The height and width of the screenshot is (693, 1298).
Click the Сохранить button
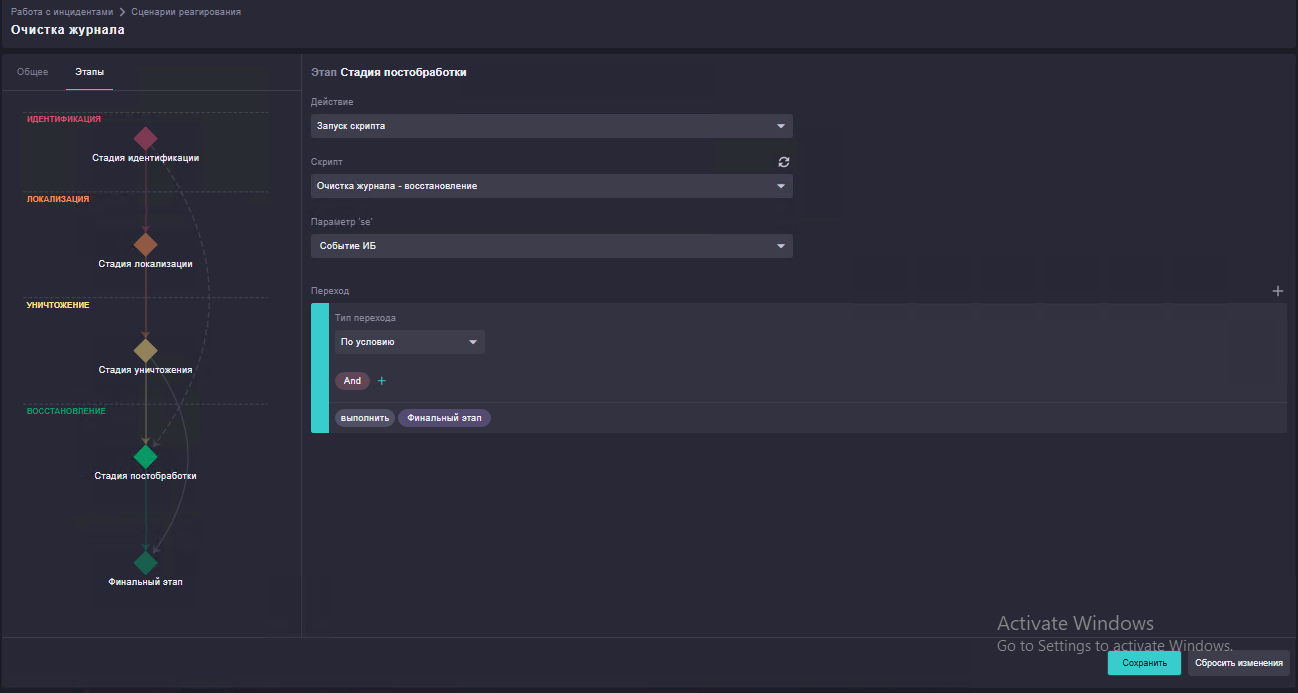[x=1144, y=663]
